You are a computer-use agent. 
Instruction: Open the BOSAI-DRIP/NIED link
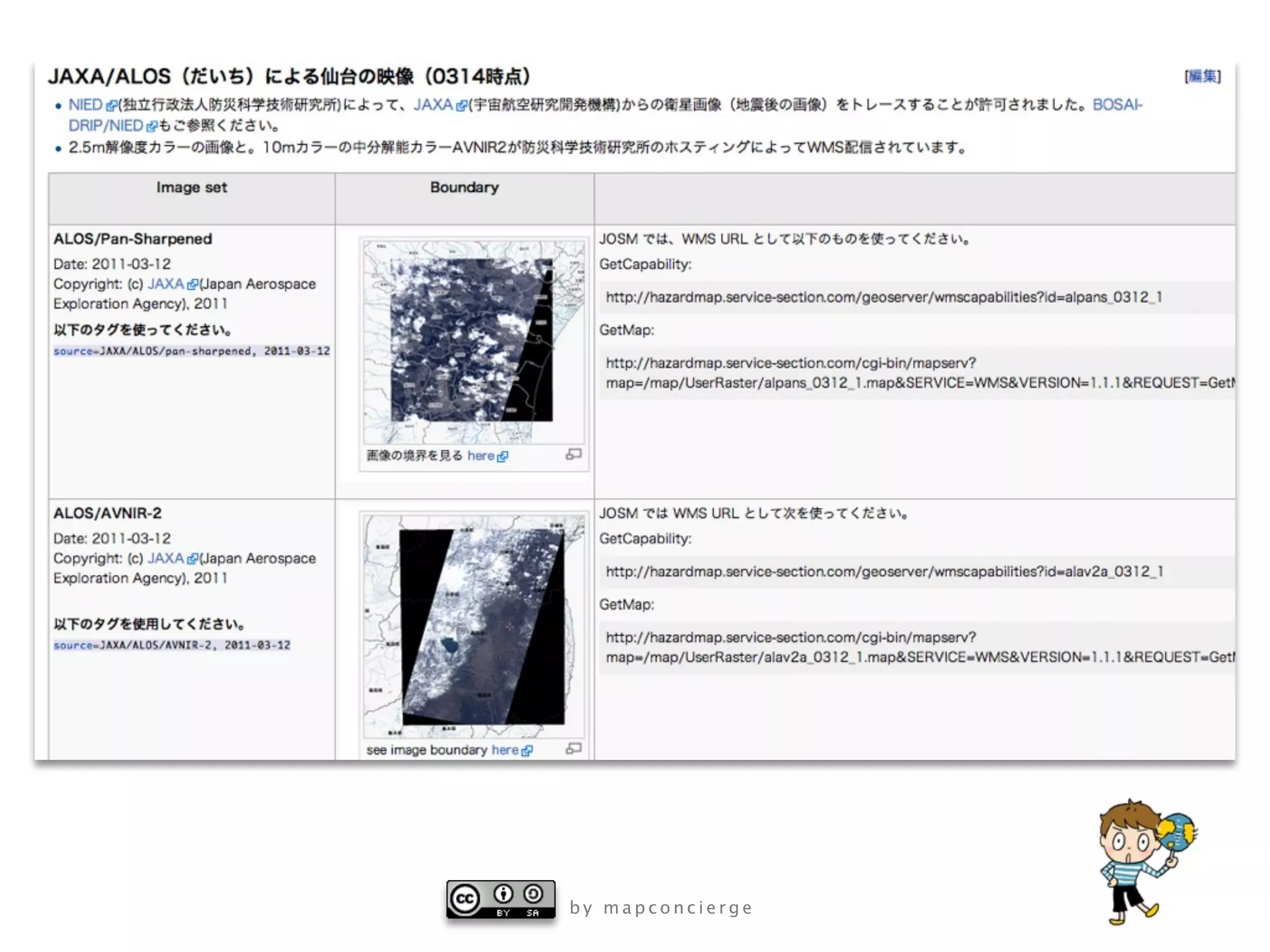point(105,126)
